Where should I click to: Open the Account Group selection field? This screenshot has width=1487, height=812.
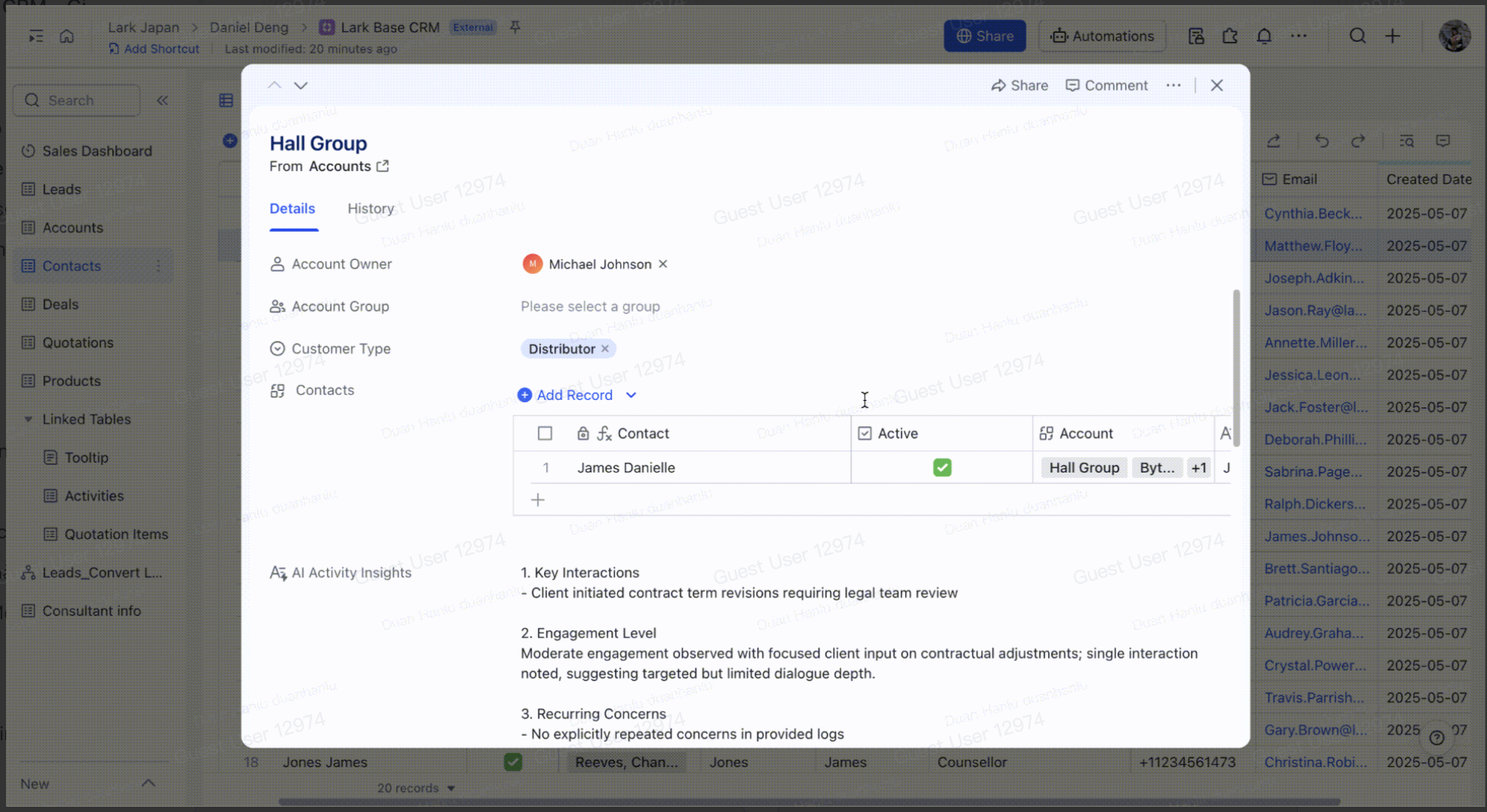[x=589, y=306]
